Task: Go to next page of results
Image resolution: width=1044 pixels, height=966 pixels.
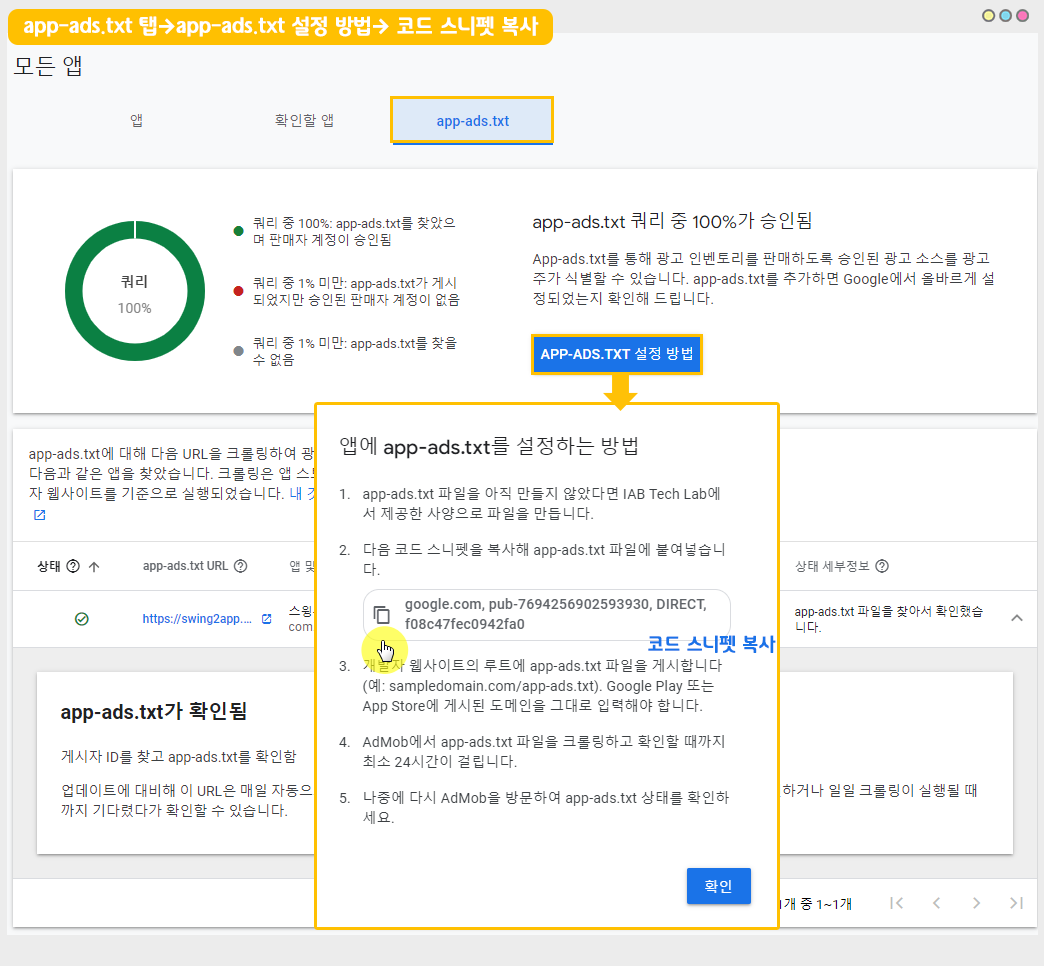Action: [x=976, y=903]
